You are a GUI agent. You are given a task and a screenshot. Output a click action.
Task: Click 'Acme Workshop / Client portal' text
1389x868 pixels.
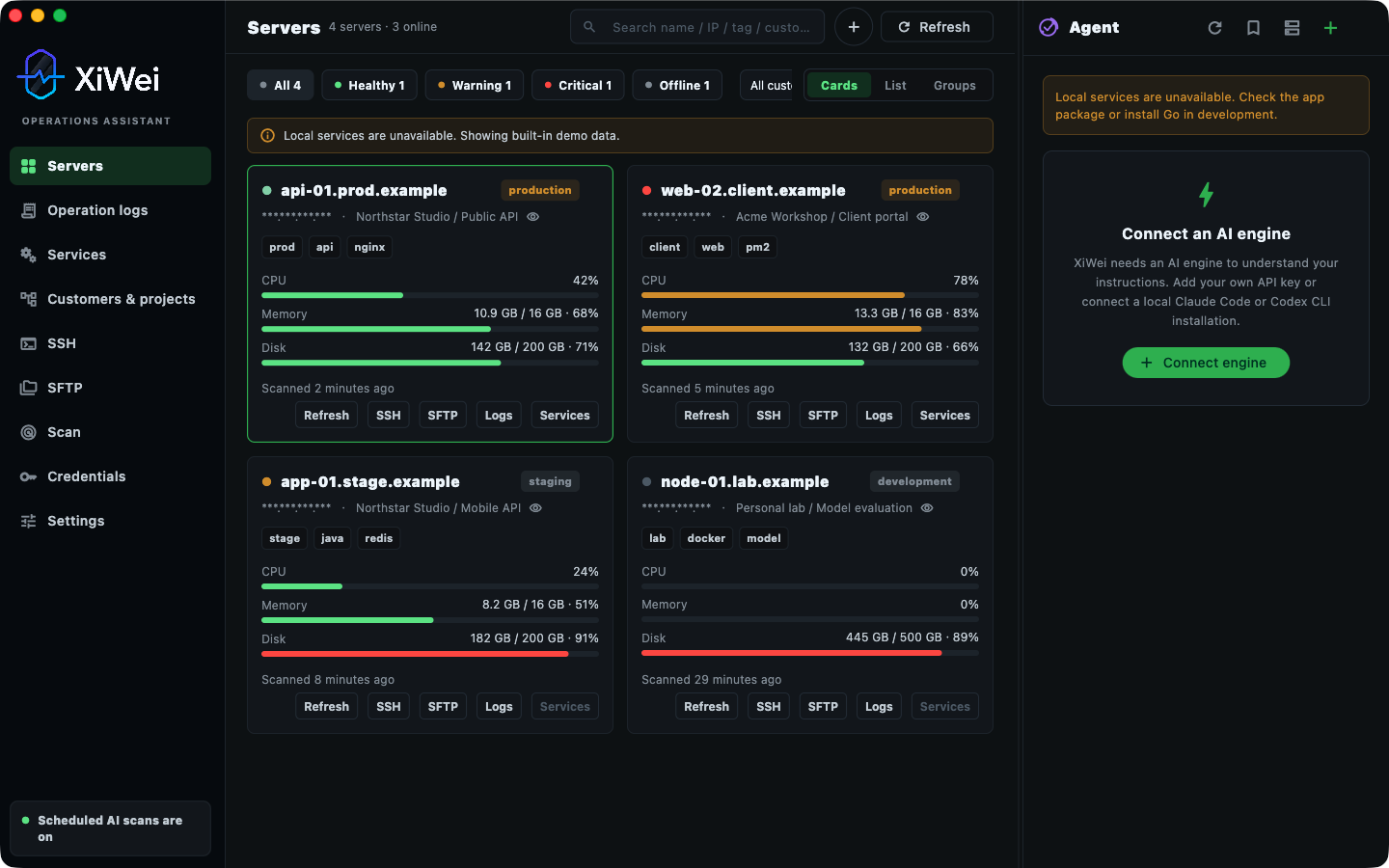coord(822,217)
